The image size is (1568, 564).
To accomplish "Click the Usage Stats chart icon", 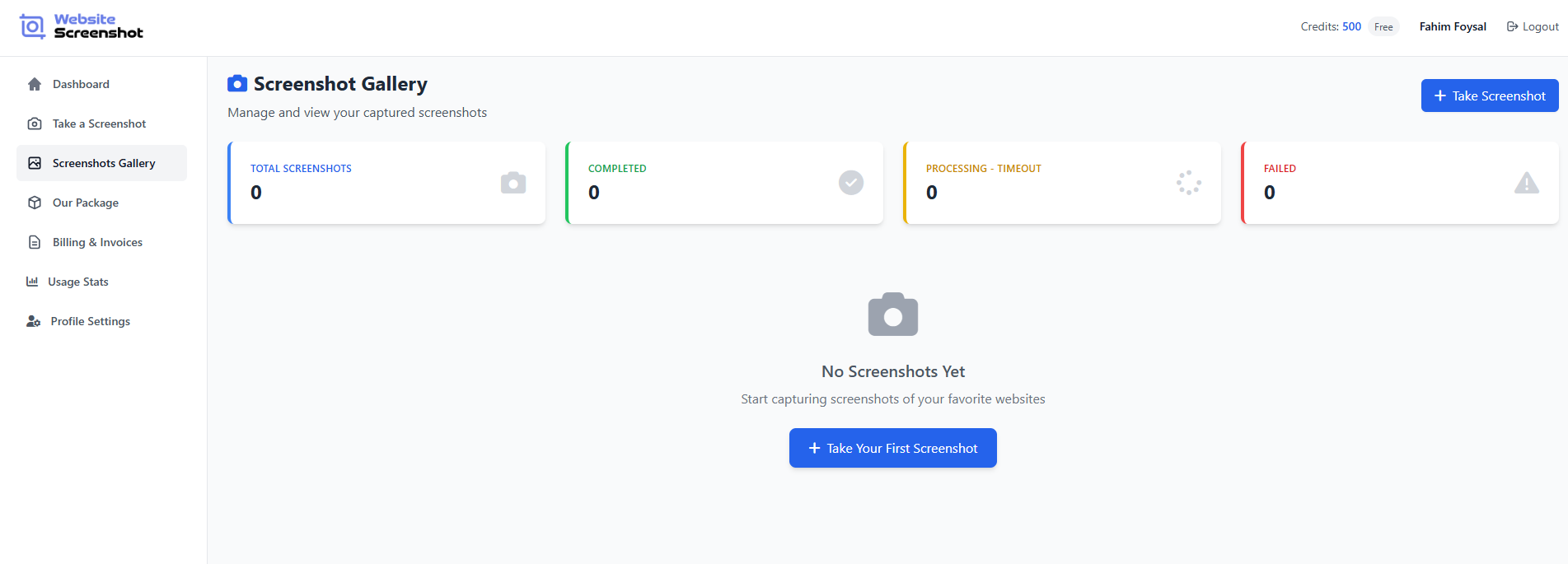I will pyautogui.click(x=31, y=282).
